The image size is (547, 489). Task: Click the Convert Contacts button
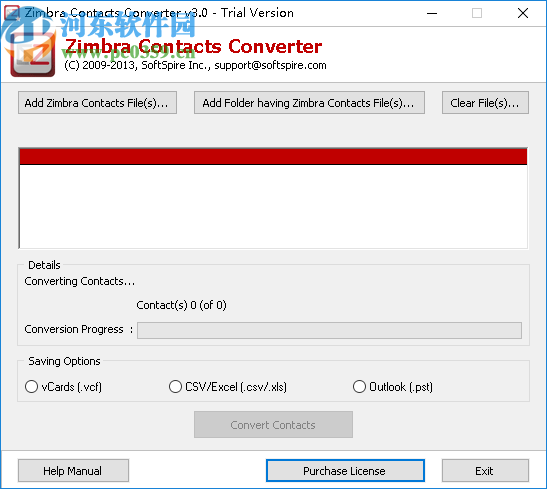click(x=273, y=424)
